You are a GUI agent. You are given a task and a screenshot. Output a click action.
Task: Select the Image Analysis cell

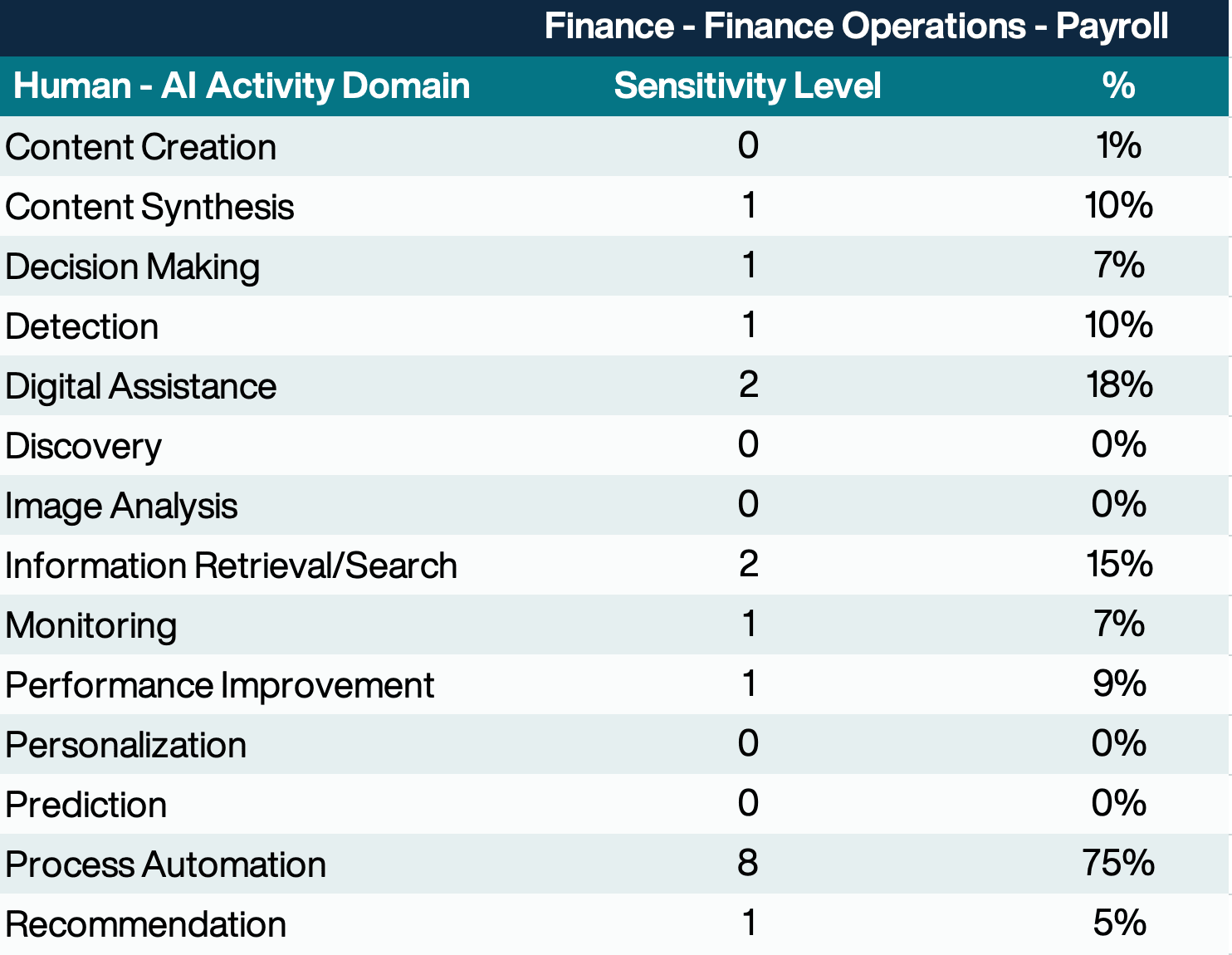click(x=120, y=506)
